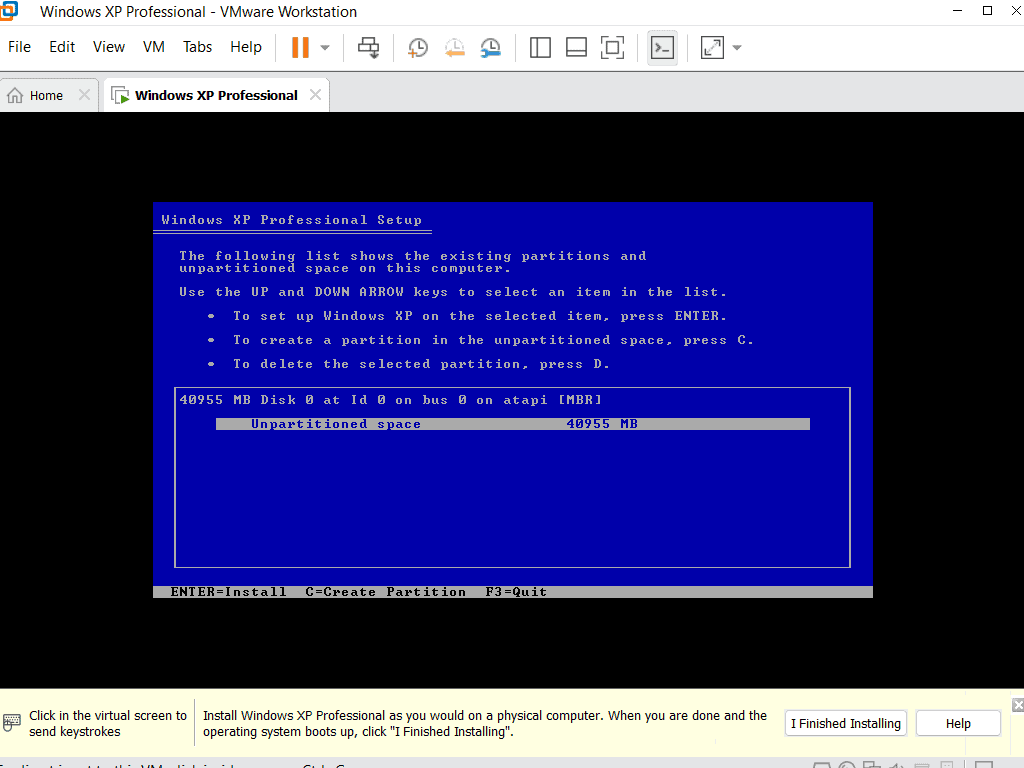This screenshot has width=1024, height=768.
Task: Click the stretch guest display icon
Action: (712, 48)
